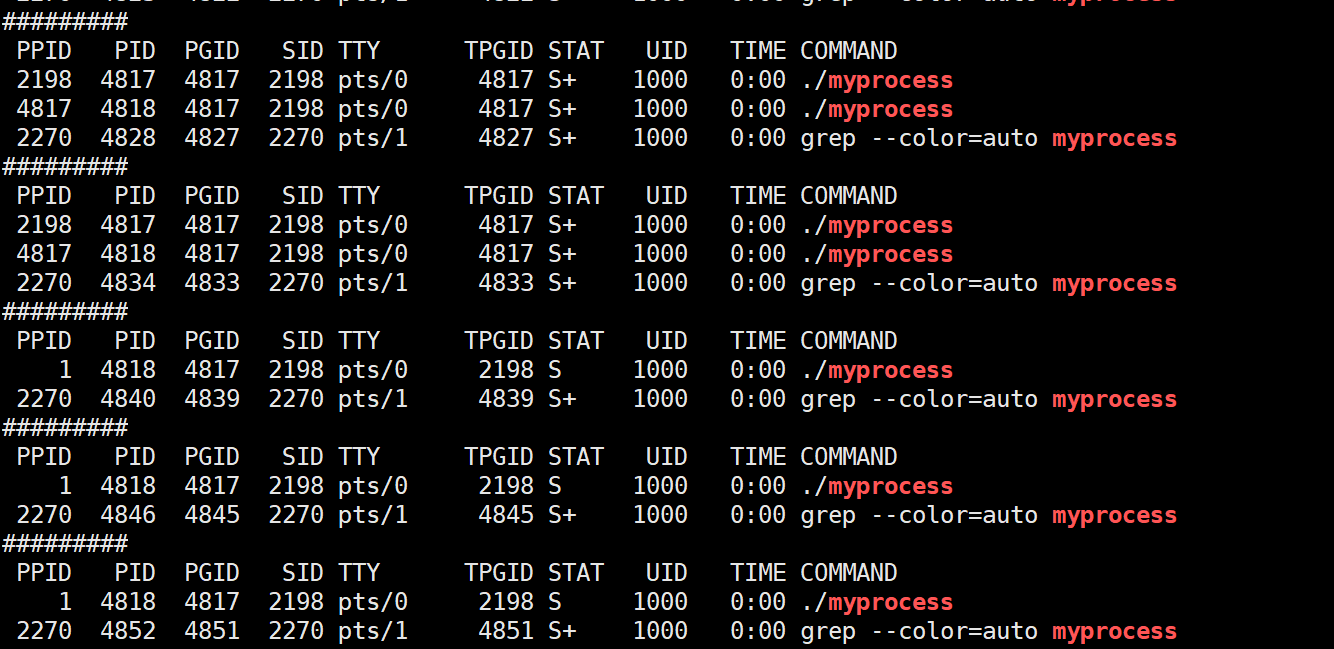Image resolution: width=1334 pixels, height=649 pixels.
Task: Select grep --color=auto text in PID 4834 row
Action: (x=919, y=284)
